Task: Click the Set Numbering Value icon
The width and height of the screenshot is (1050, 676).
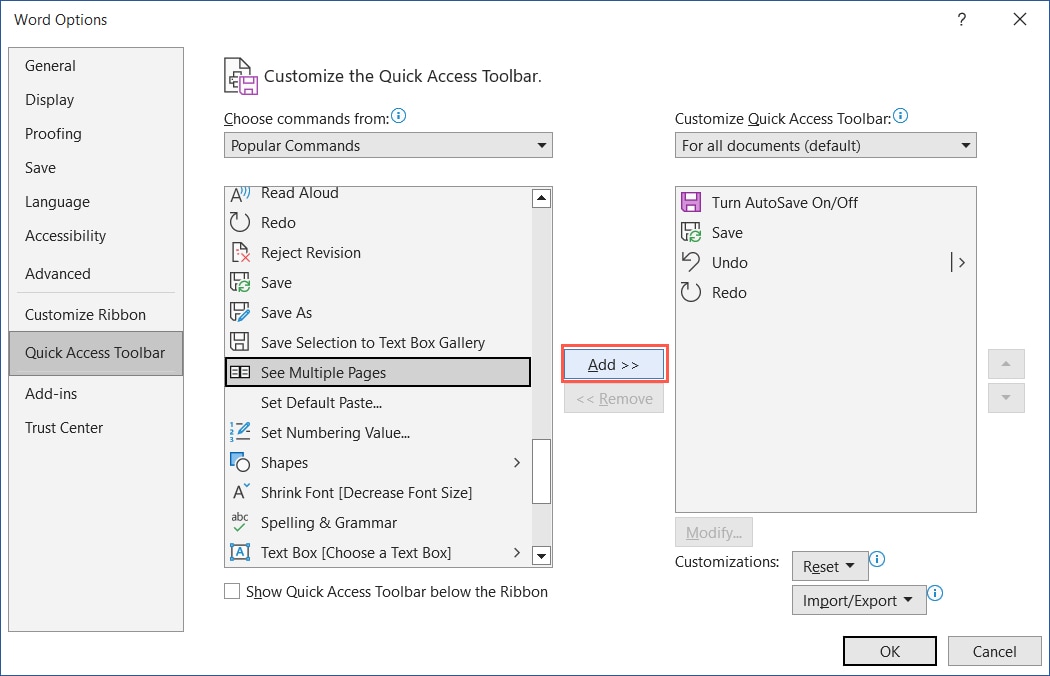Action: (x=239, y=432)
